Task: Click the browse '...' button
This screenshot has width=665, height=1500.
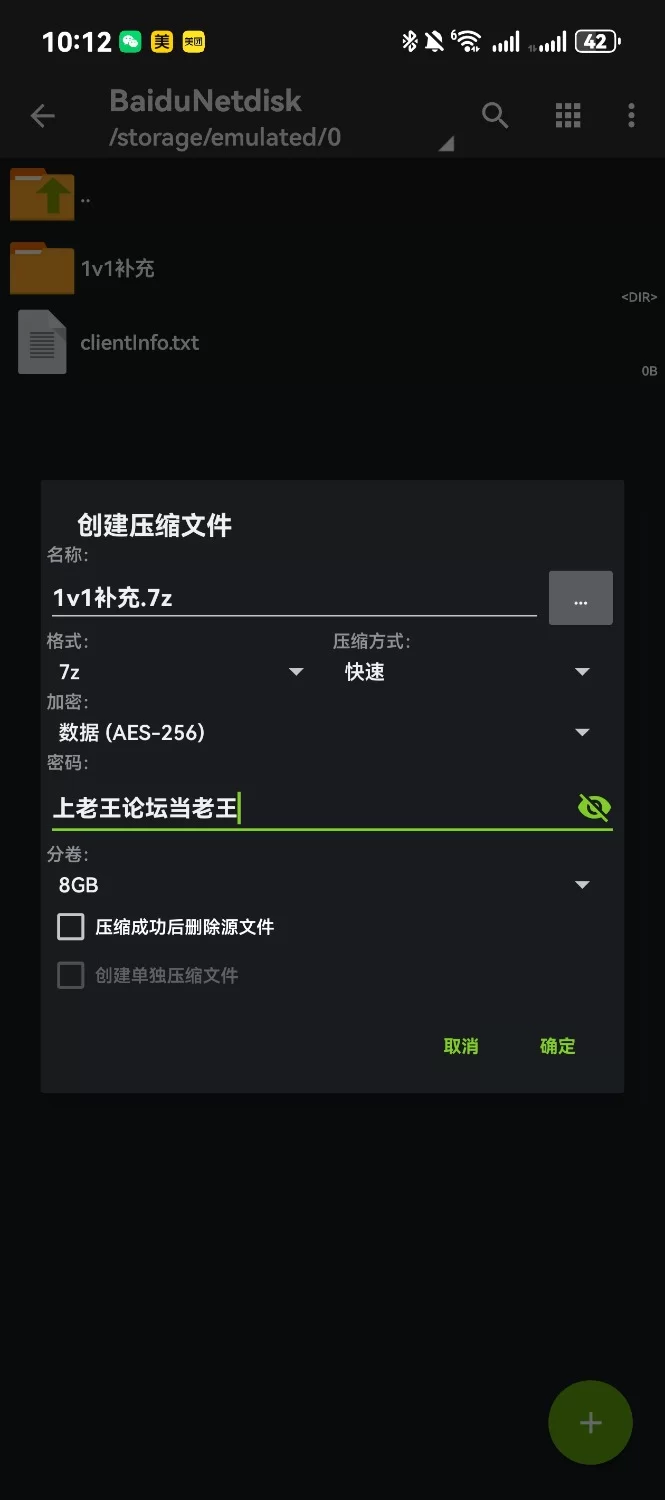Action: point(580,598)
